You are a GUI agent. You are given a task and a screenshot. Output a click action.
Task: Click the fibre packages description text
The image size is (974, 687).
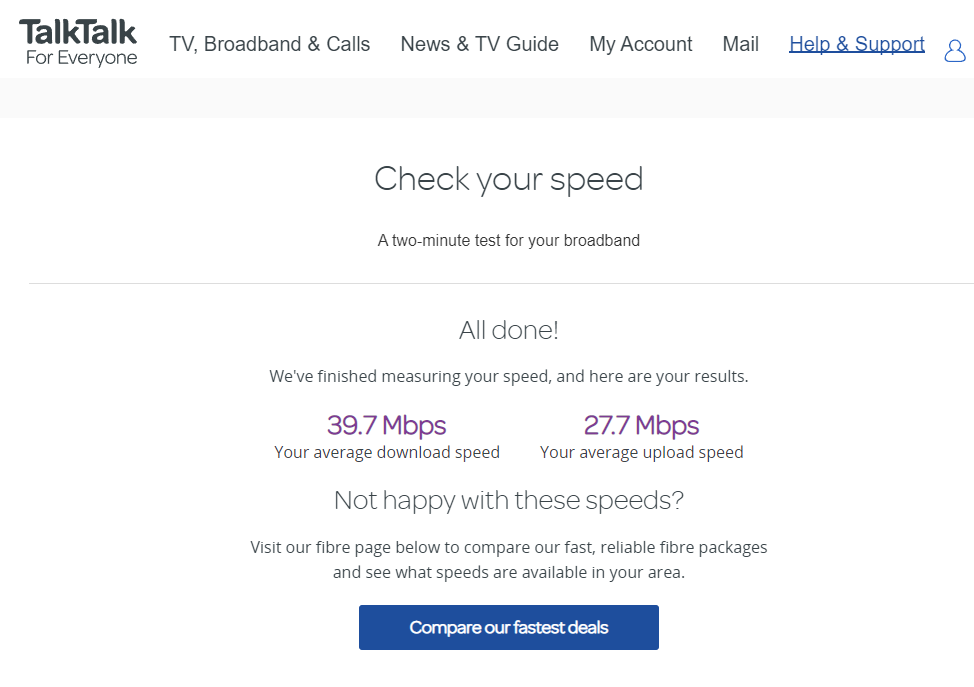pos(508,558)
